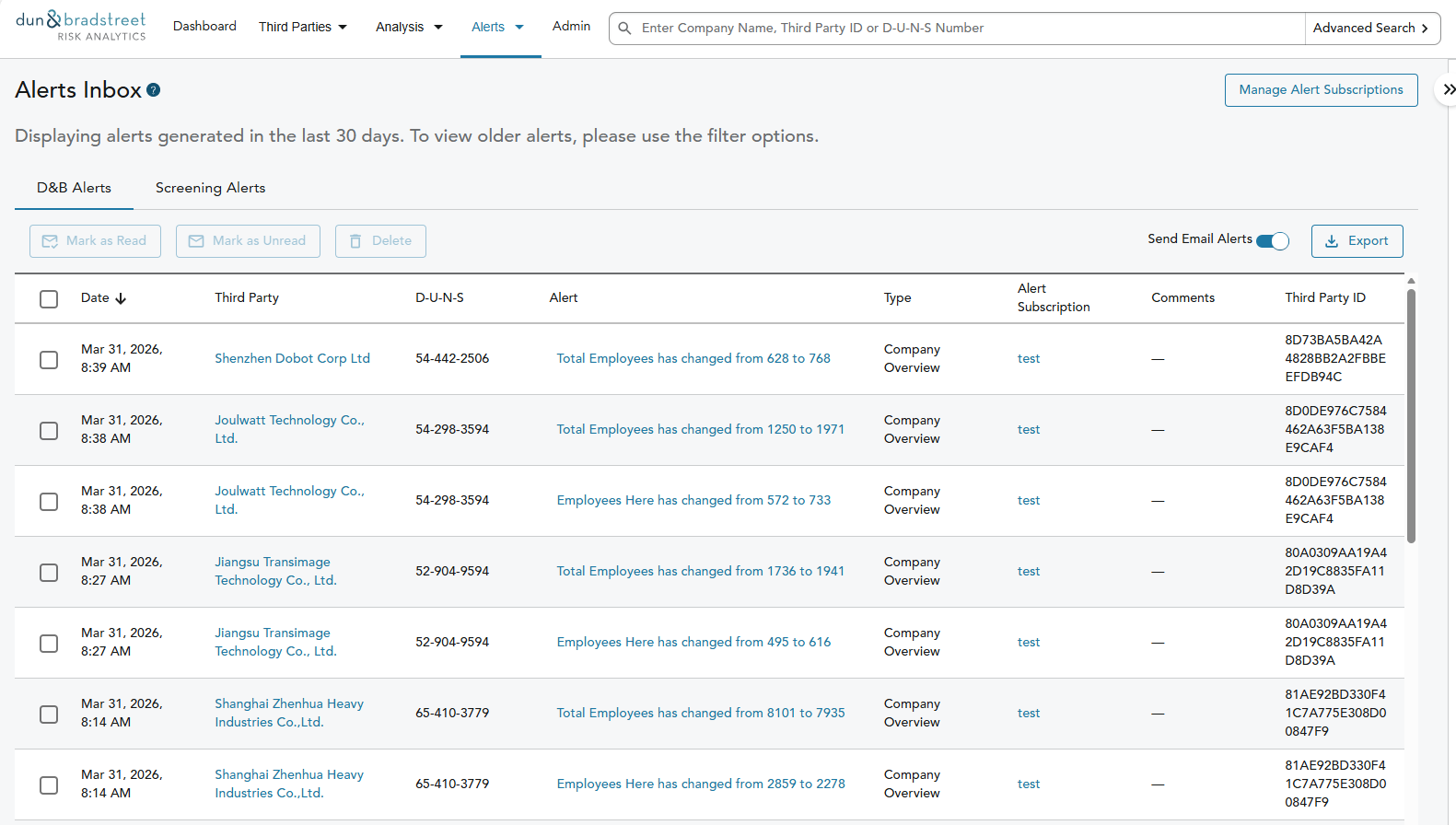Screen dimensions: 1456x825
Task: Click the Date sort arrow icon
Action: tap(121, 298)
